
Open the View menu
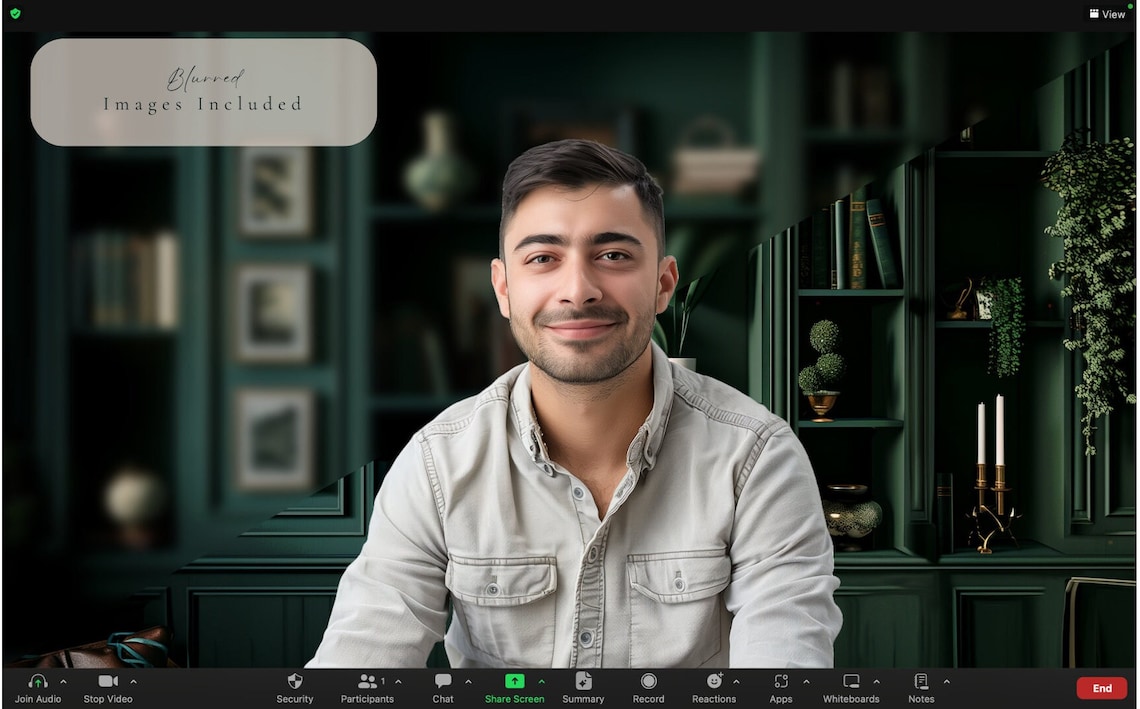[x=1107, y=14]
